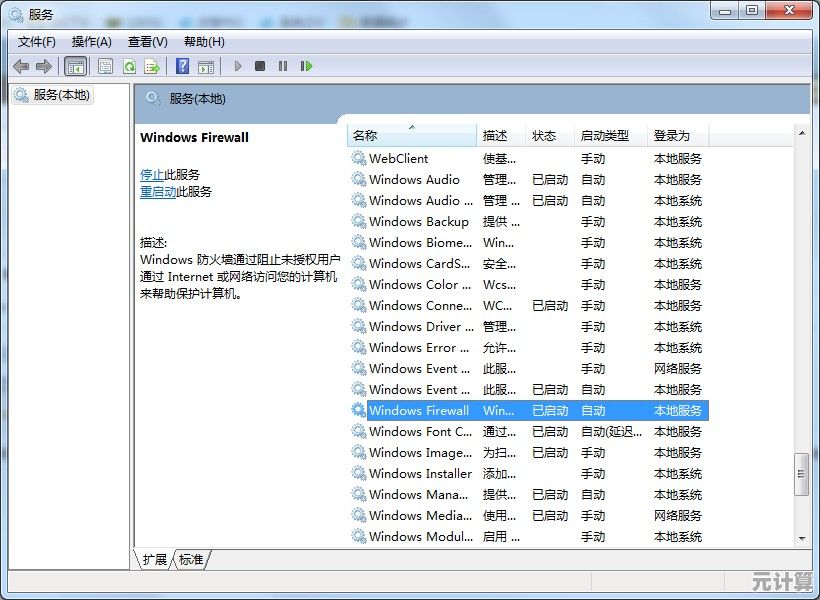
Task: Click the scrollbar up arrow in services list
Action: click(x=802, y=133)
